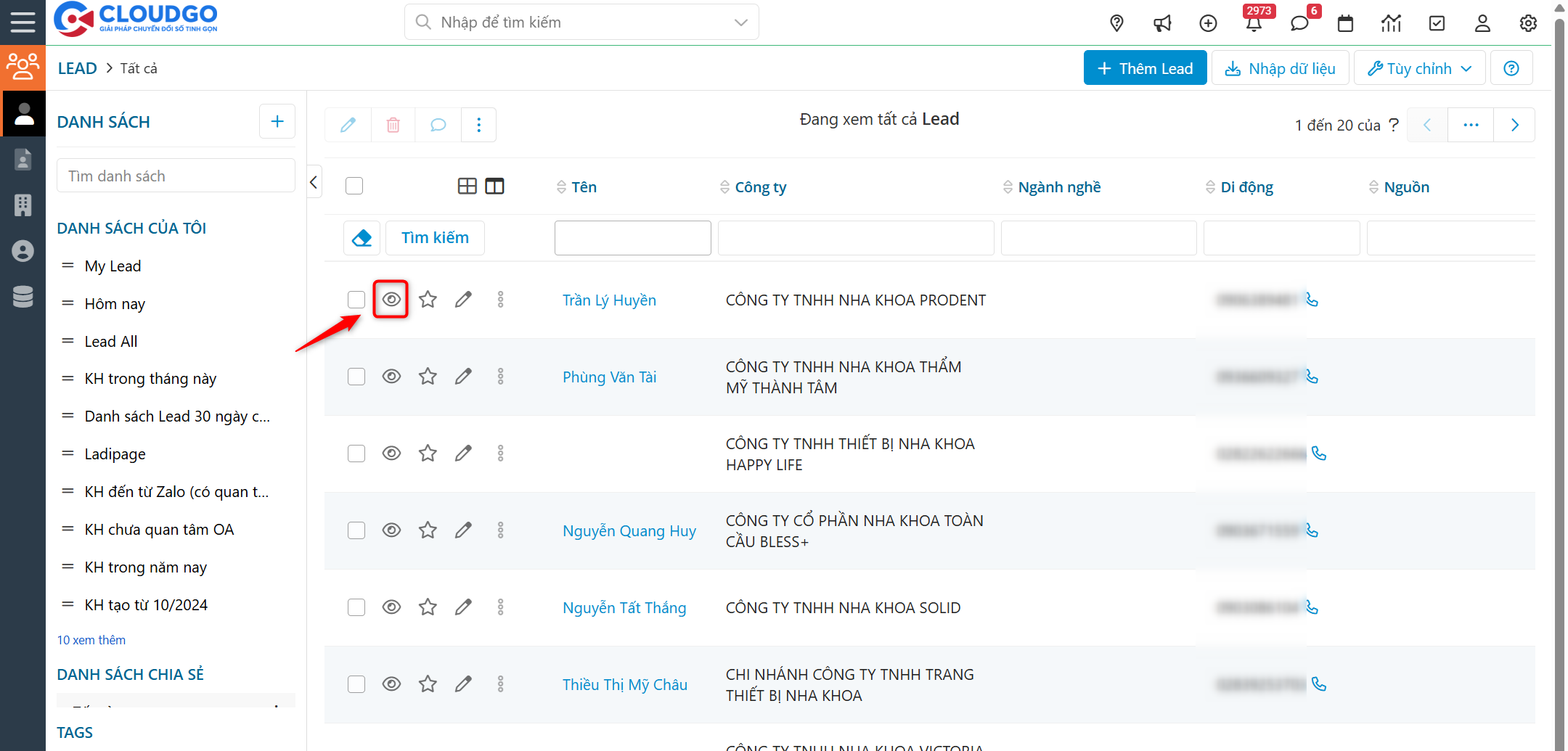This screenshot has width=1568, height=751.
Task: Click the Thêm Lead button
Action: point(1145,68)
